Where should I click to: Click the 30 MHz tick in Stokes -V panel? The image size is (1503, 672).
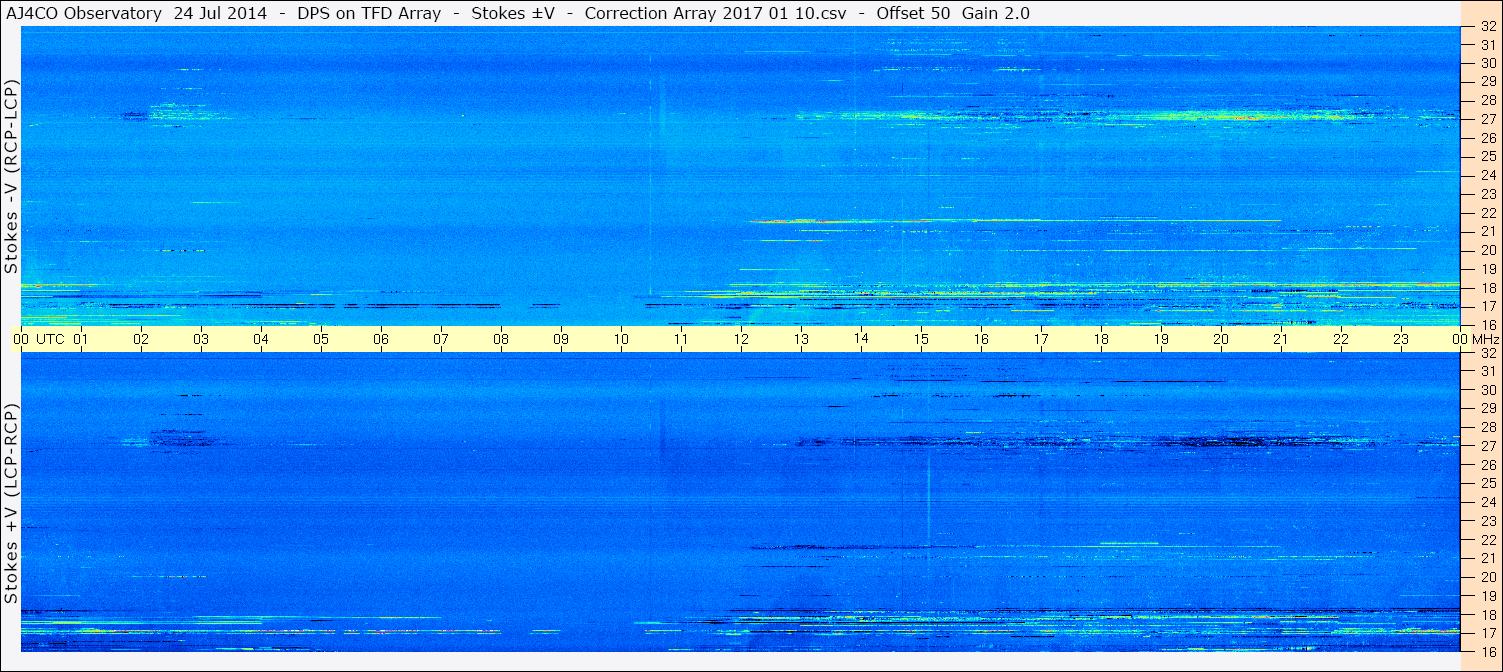(1487, 63)
